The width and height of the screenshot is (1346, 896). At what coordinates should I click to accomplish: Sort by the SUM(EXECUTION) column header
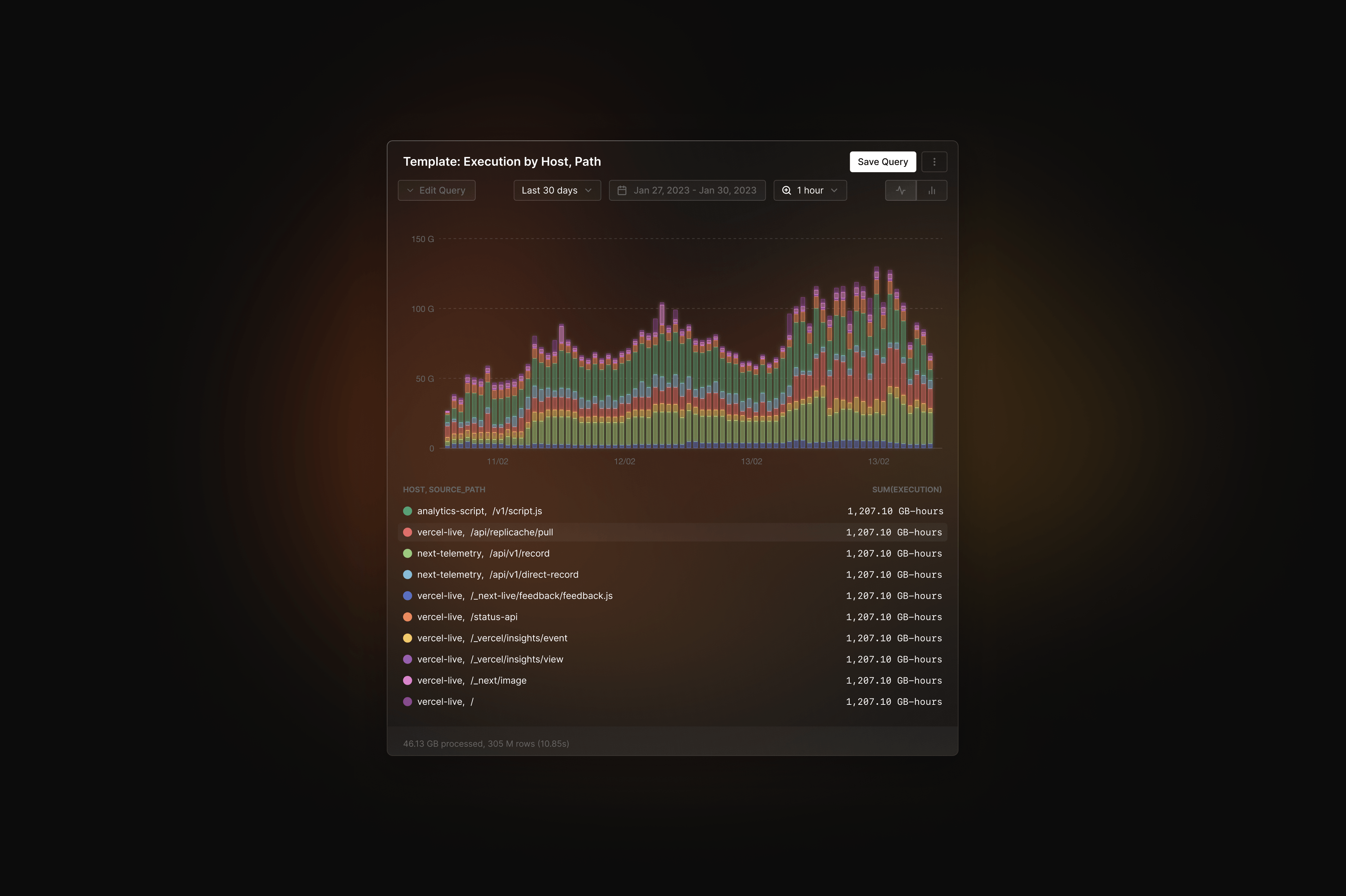coord(907,489)
